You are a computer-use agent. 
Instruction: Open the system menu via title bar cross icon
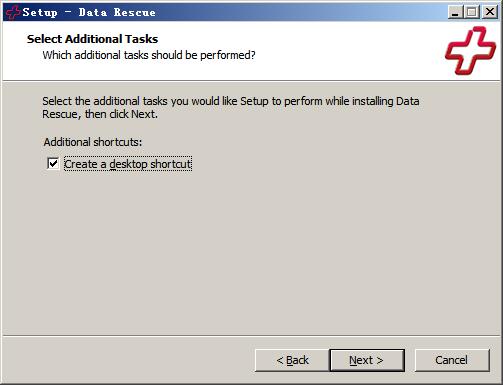pos(13,12)
